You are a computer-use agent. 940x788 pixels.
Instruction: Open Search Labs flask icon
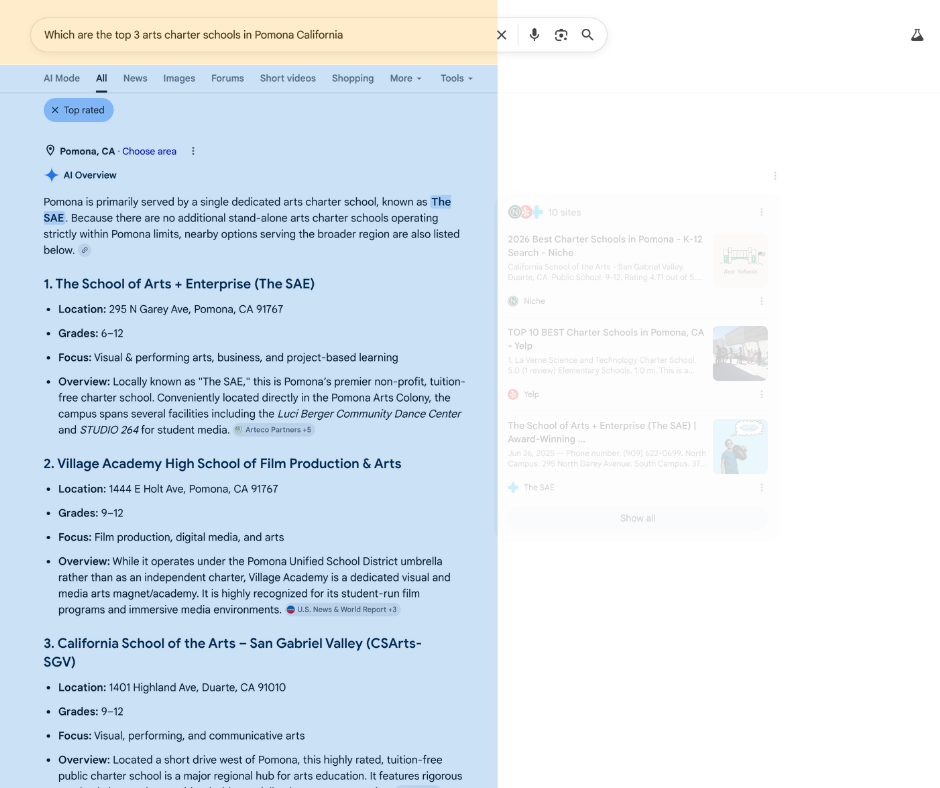coord(917,35)
